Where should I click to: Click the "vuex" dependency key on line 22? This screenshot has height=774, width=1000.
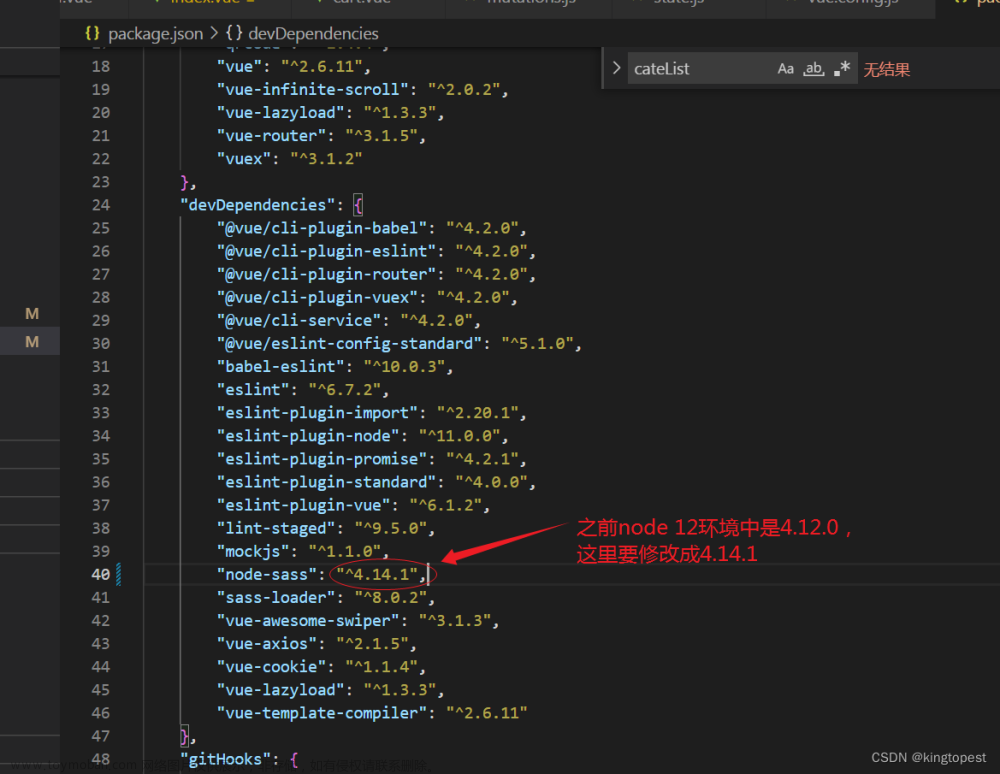[x=244, y=159]
